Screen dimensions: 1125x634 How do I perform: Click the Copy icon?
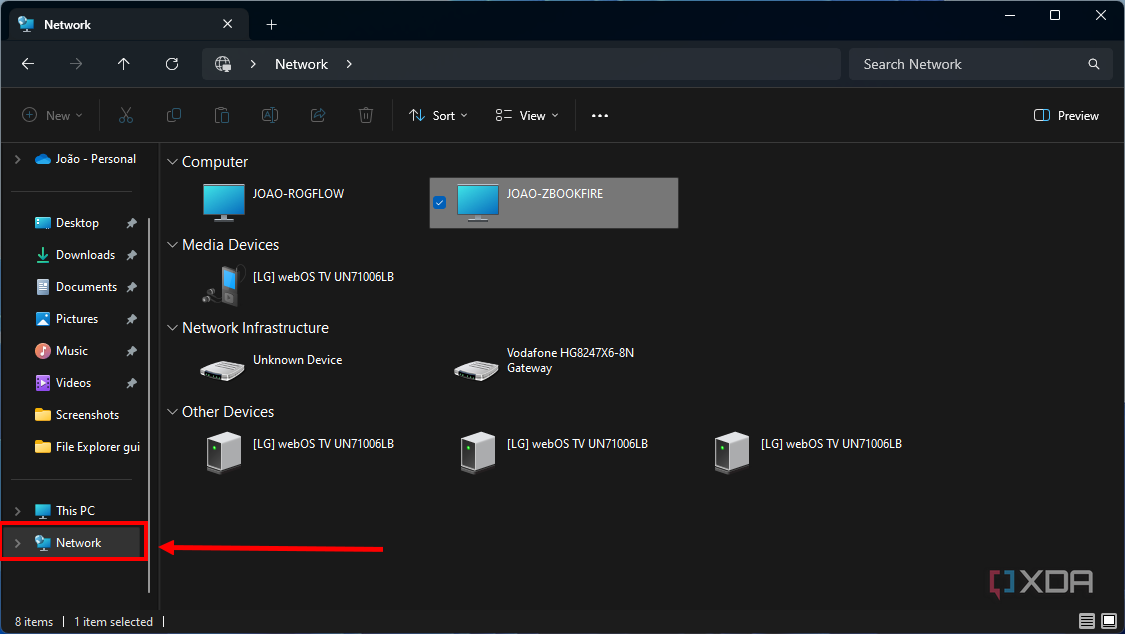[x=173, y=115]
